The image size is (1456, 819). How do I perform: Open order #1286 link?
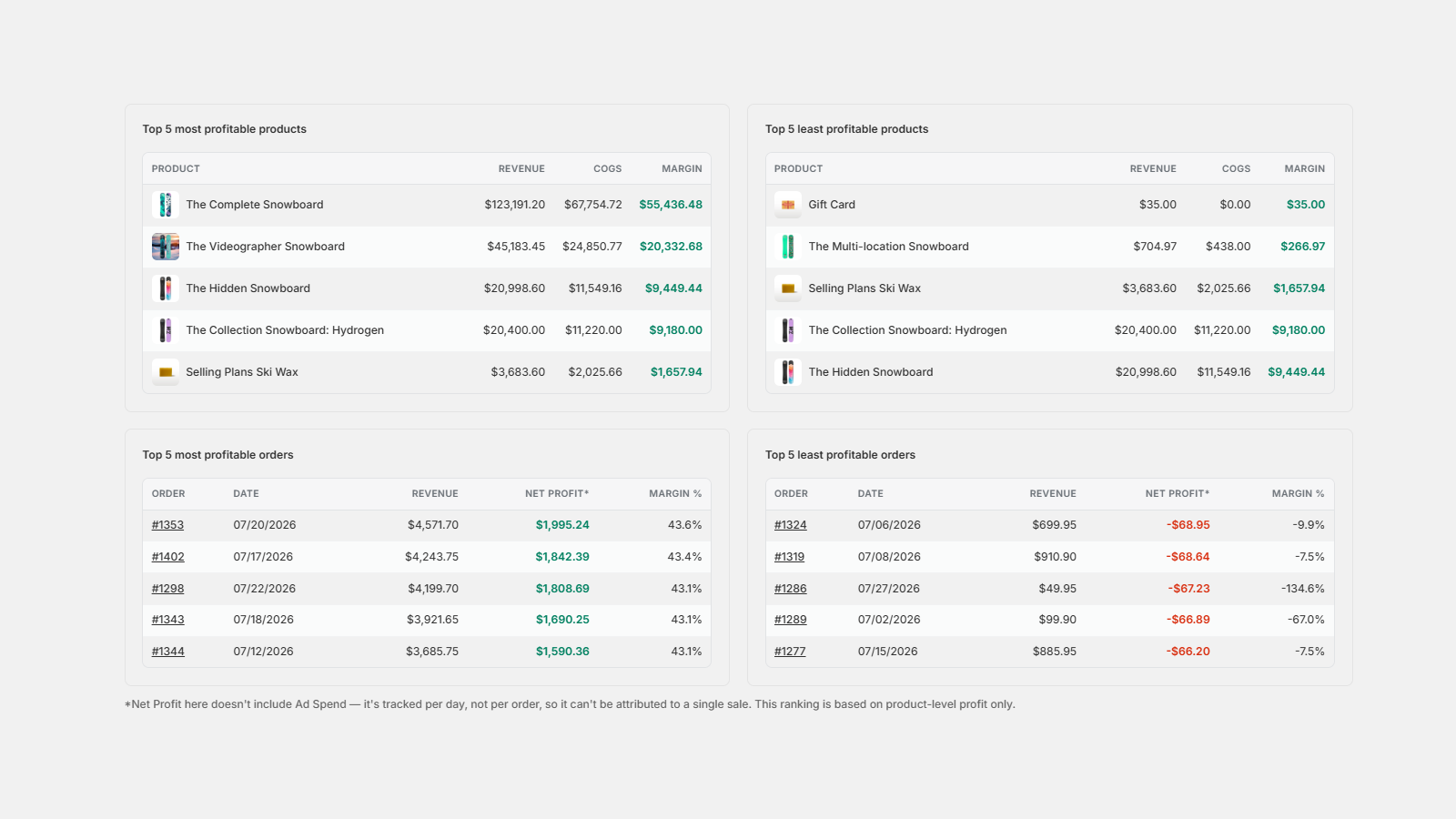(x=791, y=589)
